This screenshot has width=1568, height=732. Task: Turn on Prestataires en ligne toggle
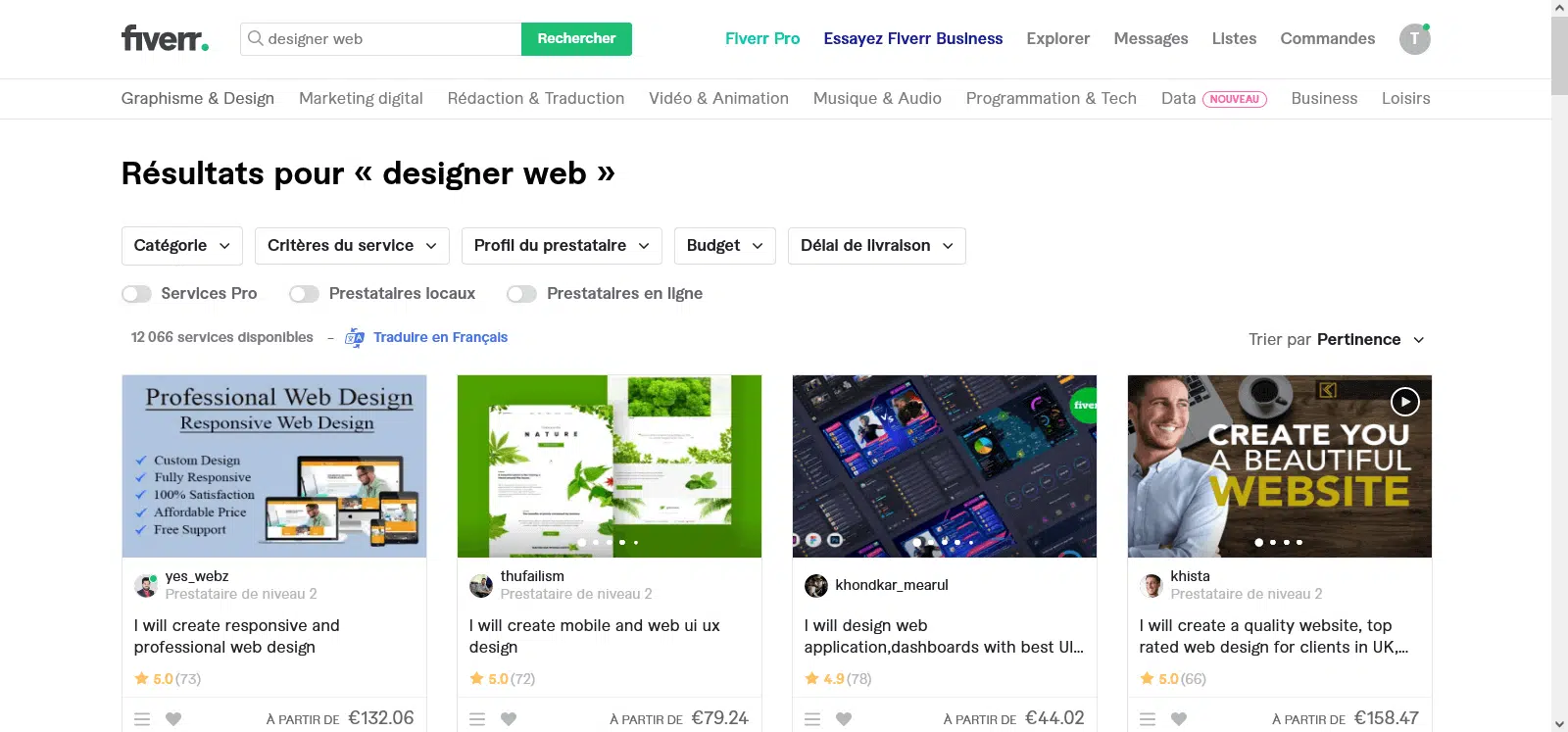521,294
